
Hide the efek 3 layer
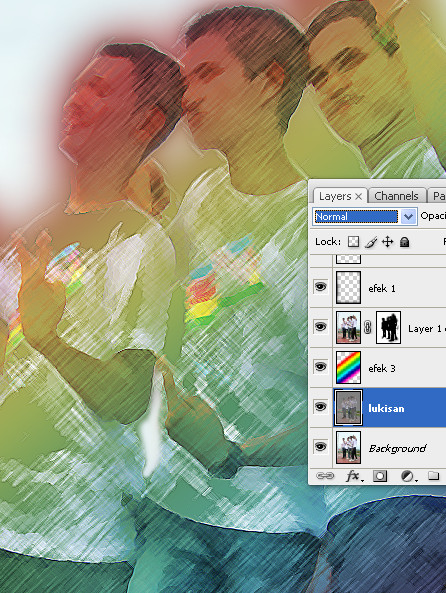pos(320,367)
